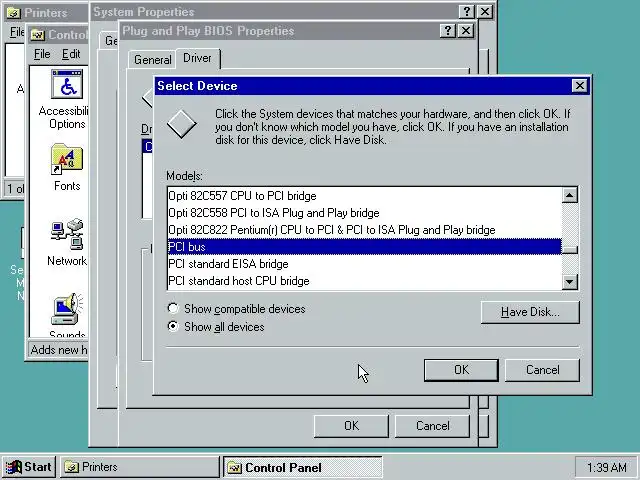Open the Network icon in Control Panel
Screen dimensions: 640x480
pyautogui.click(x=67, y=234)
